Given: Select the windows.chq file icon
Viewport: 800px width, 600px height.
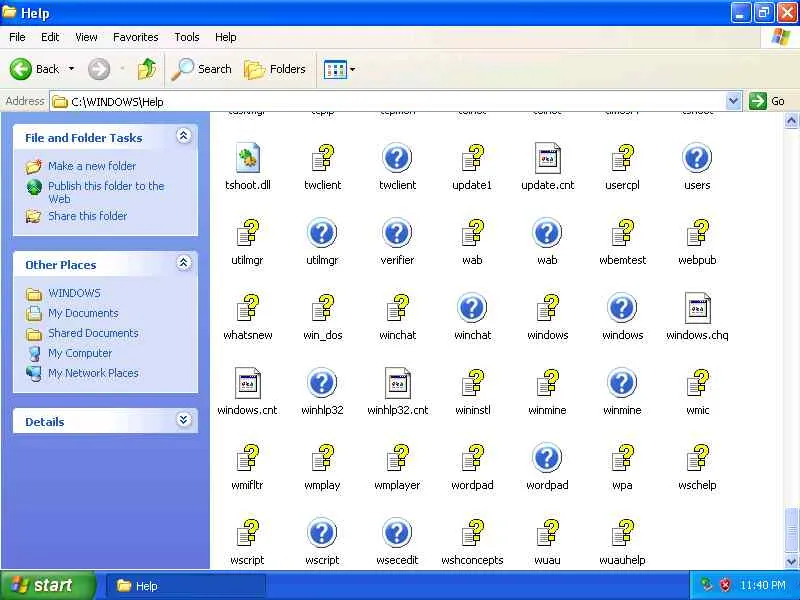Looking at the screenshot, I should 697,308.
